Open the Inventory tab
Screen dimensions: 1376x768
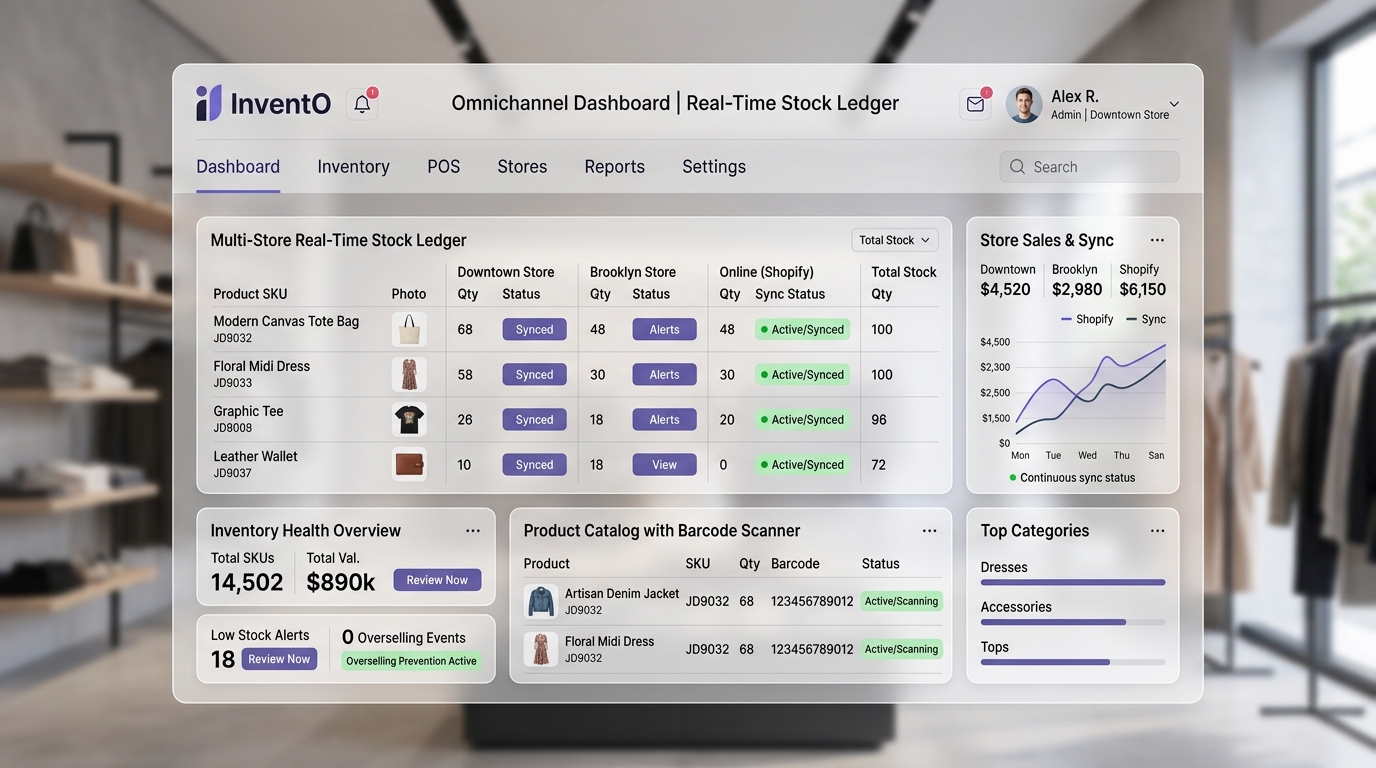click(353, 167)
